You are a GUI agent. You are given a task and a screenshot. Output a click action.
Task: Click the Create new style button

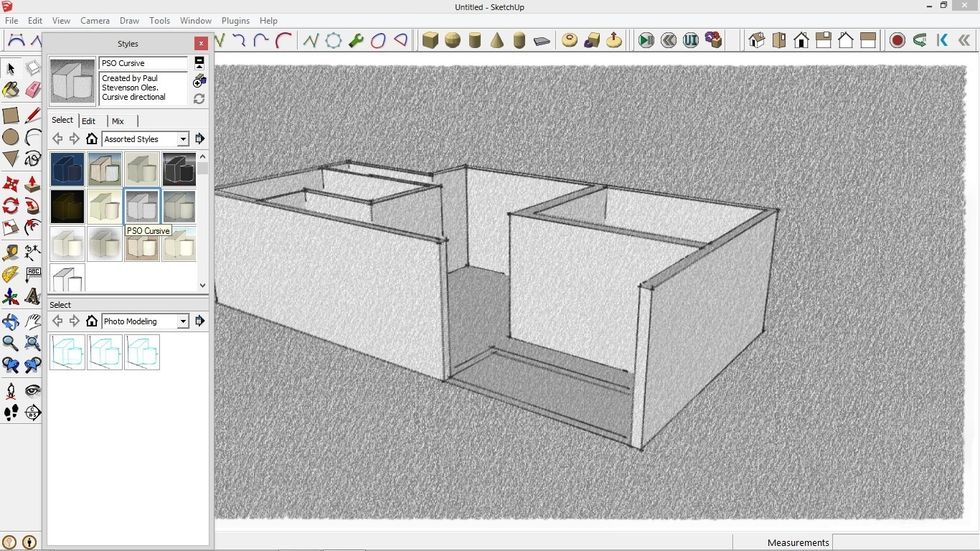tap(199, 81)
